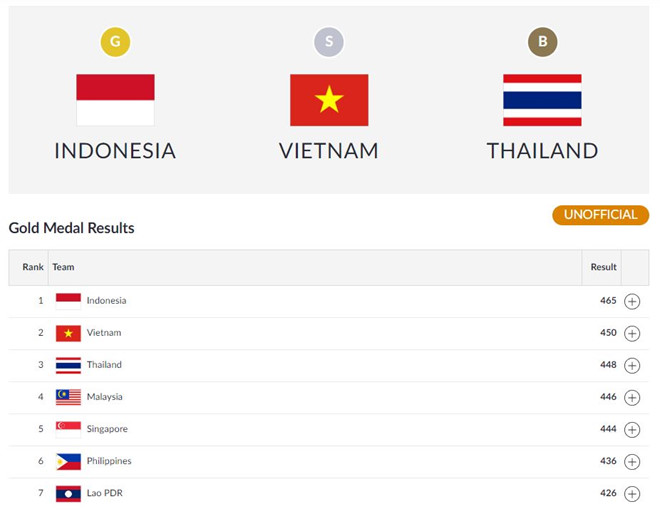Click the Result column header
Screen dimensions: 660x514
[x=604, y=267]
